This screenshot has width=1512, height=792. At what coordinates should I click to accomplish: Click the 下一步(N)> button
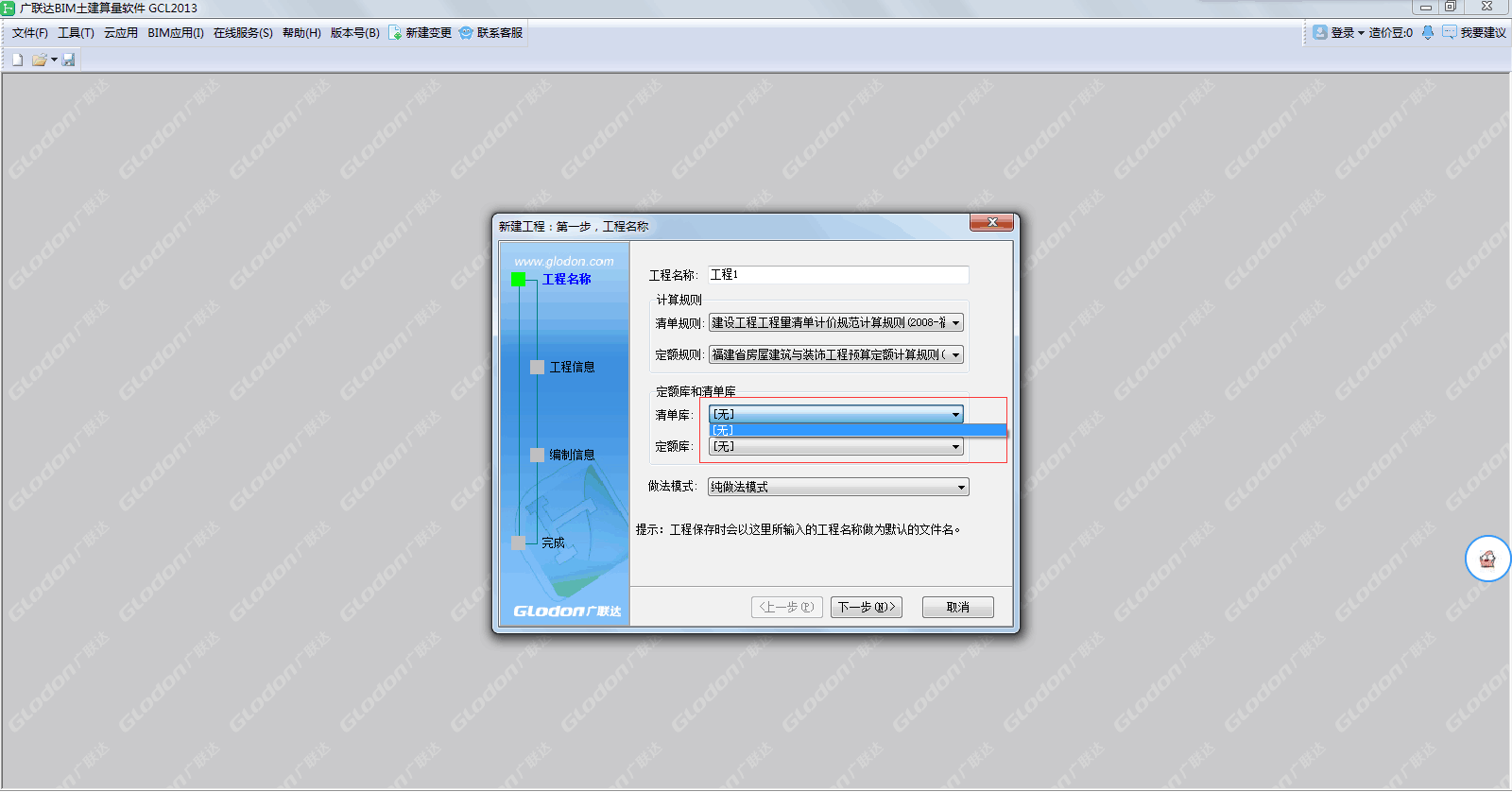[x=867, y=607]
